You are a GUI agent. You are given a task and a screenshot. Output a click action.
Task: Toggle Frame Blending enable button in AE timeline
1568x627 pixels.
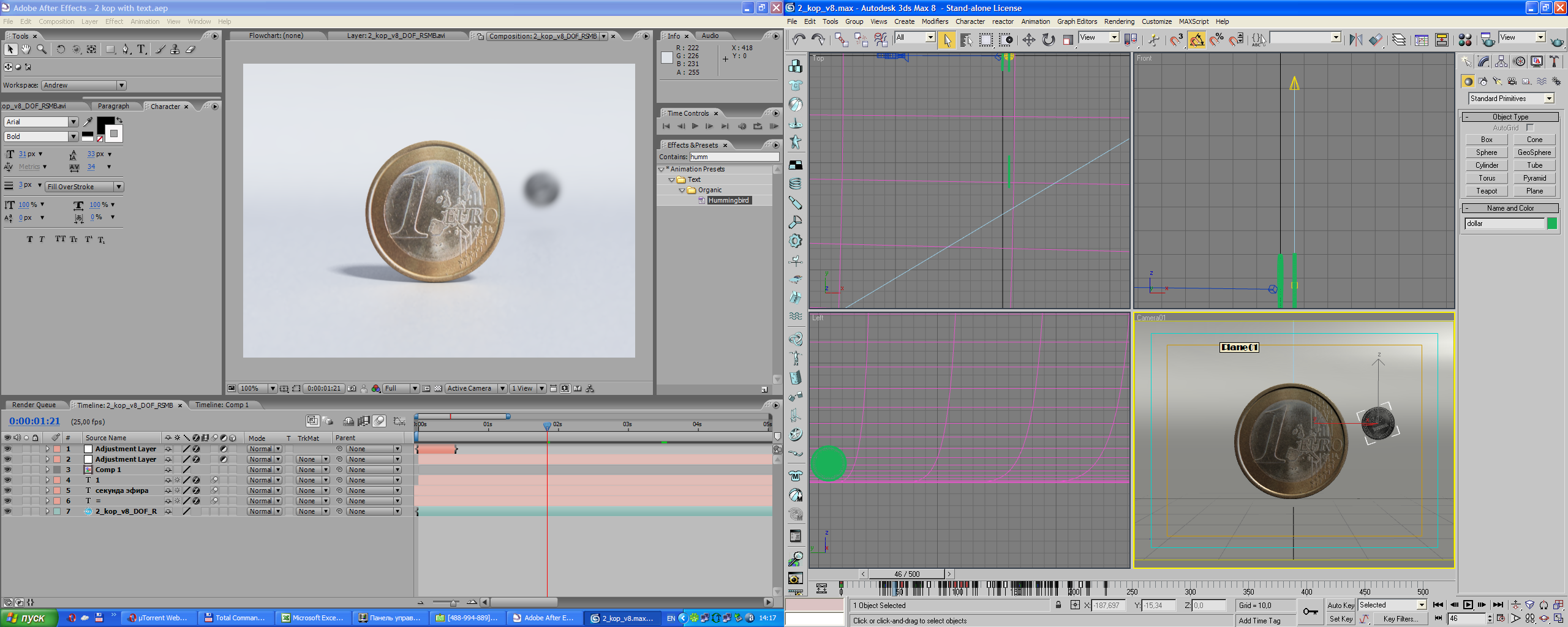click(x=364, y=421)
